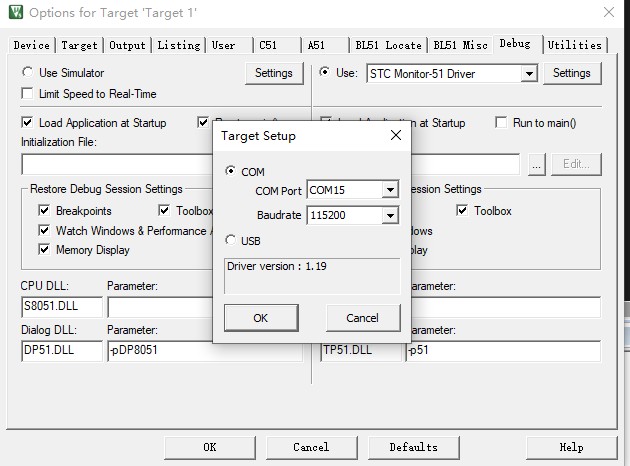This screenshot has height=466, width=630.
Task: Select the Use driver radio button
Action: point(324,72)
